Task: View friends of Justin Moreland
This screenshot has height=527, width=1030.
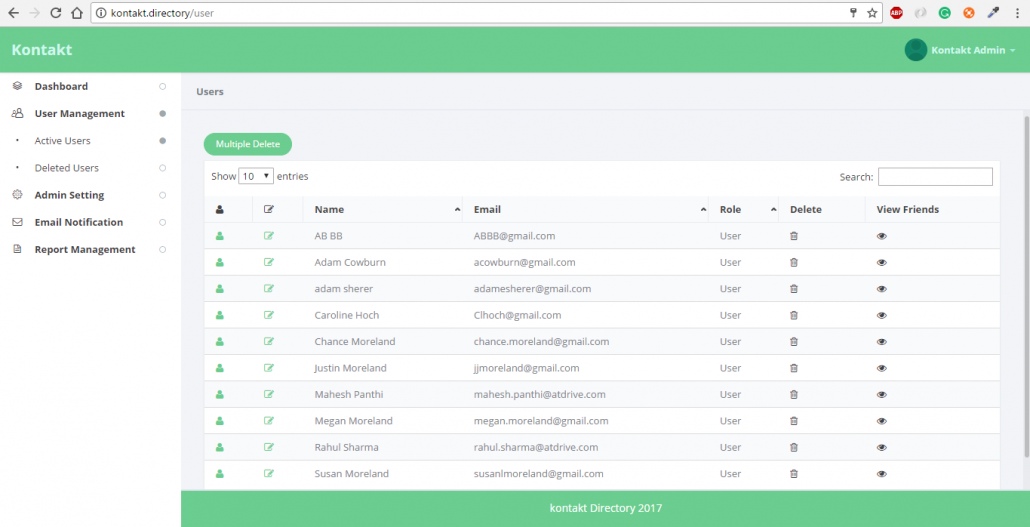Action: coord(882,368)
